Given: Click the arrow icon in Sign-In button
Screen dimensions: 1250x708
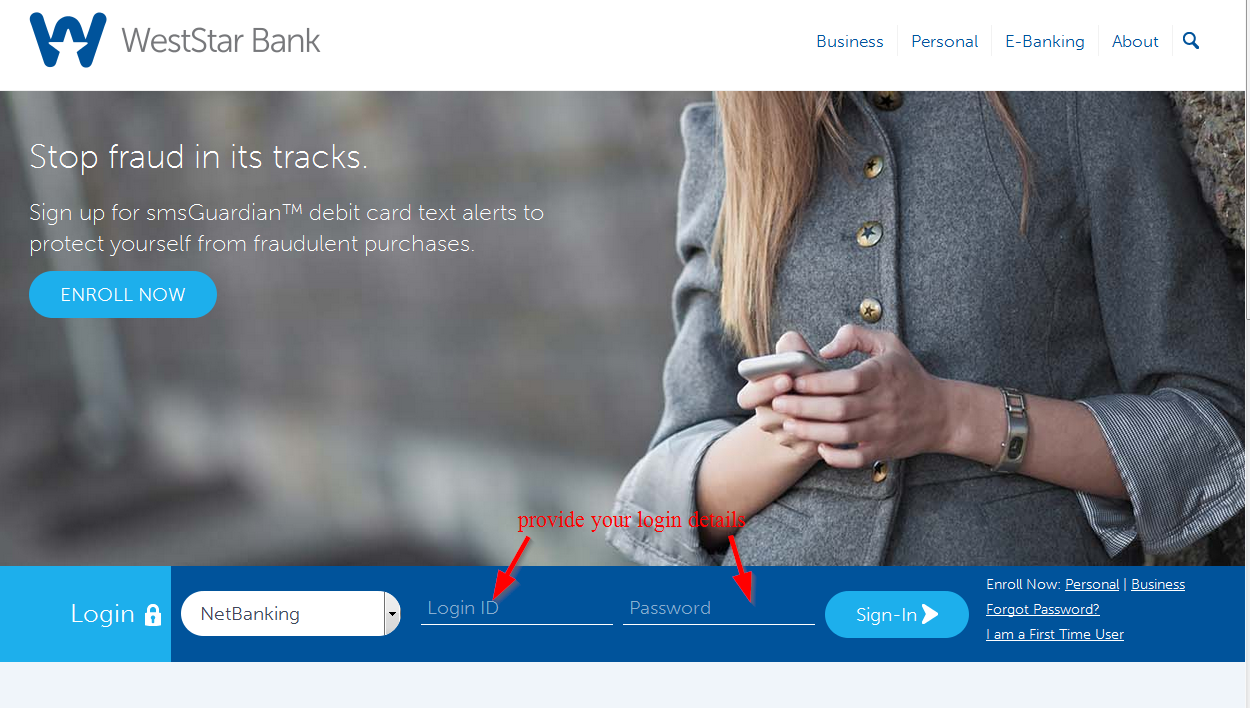Looking at the screenshot, I should [x=930, y=614].
